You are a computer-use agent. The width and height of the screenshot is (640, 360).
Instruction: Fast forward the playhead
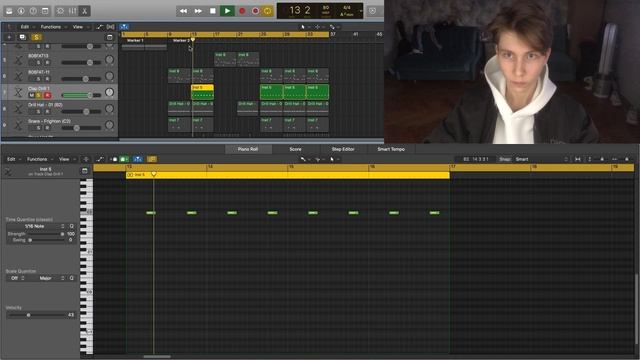click(198, 11)
